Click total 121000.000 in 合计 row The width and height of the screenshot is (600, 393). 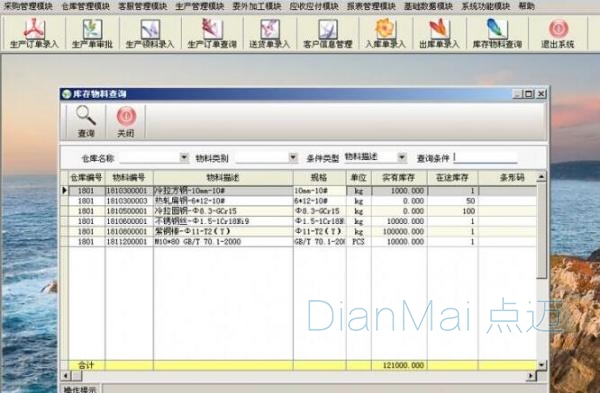(x=399, y=365)
